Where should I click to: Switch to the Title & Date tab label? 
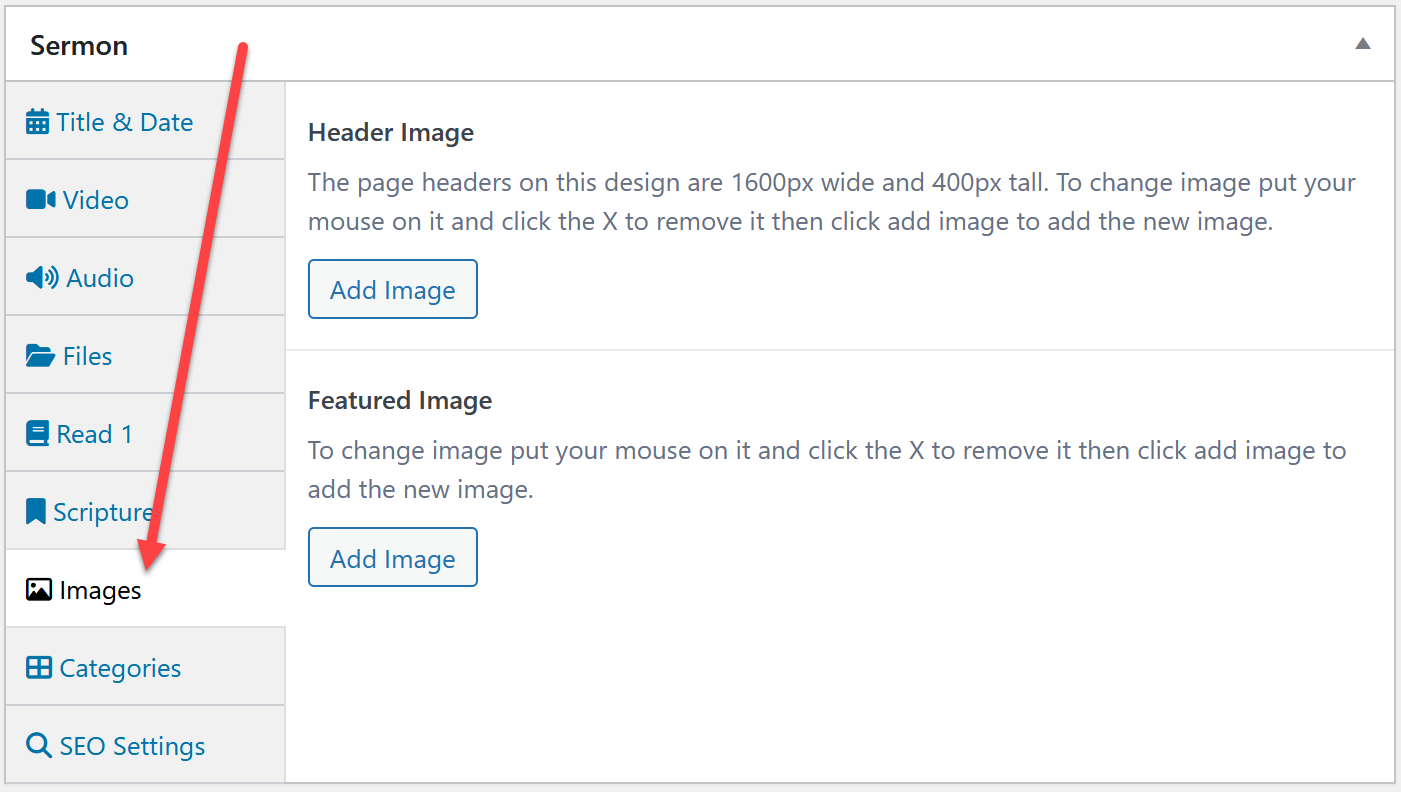(125, 122)
